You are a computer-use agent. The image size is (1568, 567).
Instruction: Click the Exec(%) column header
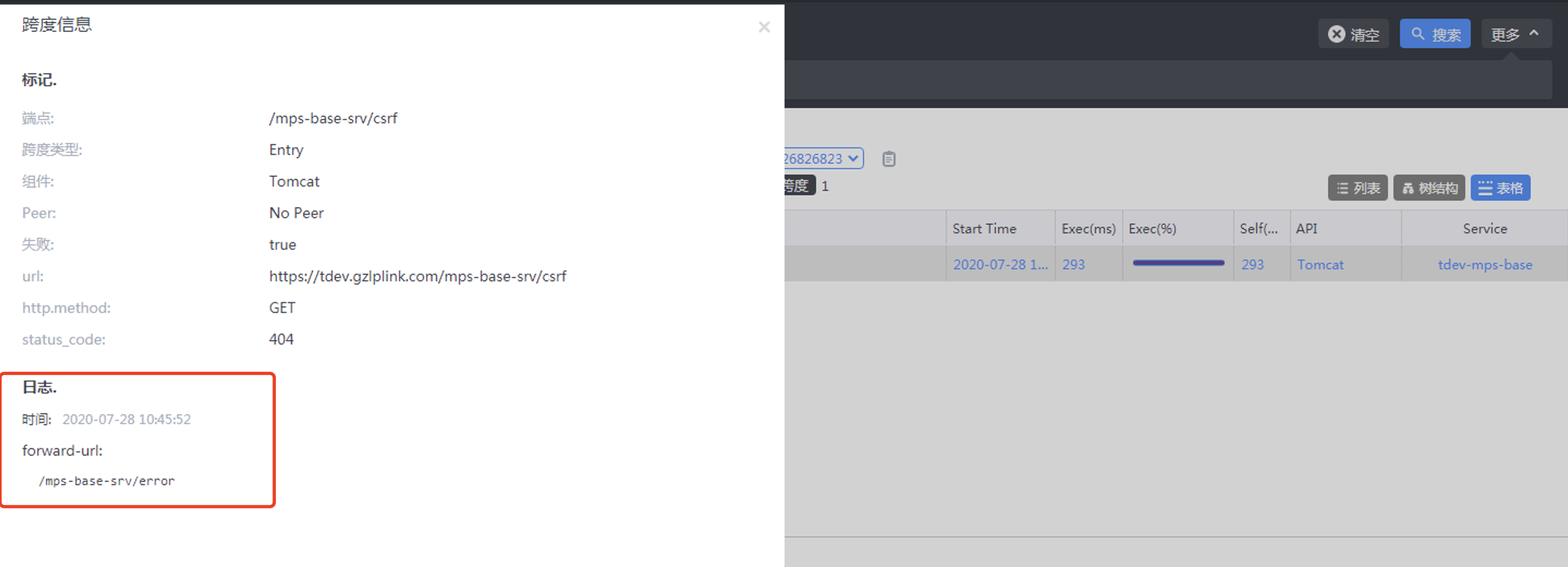pyautogui.click(x=1152, y=229)
